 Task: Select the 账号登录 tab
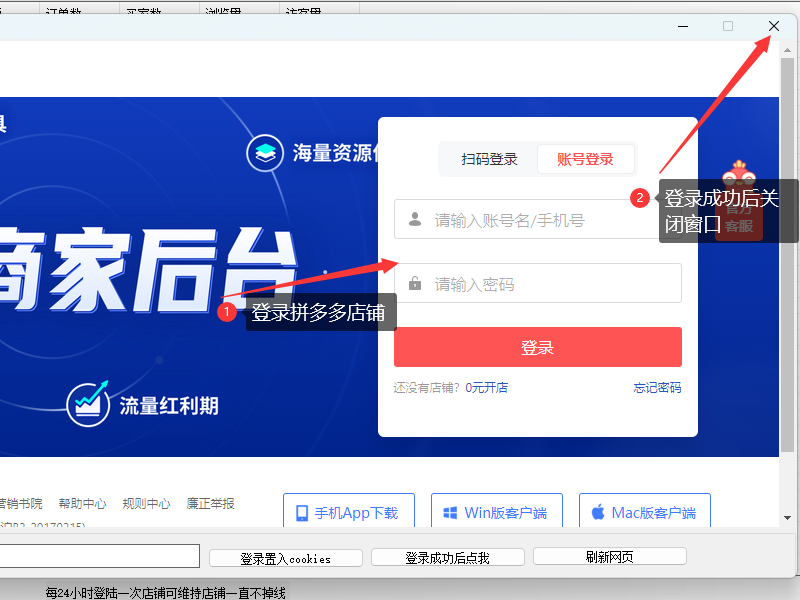pos(585,159)
